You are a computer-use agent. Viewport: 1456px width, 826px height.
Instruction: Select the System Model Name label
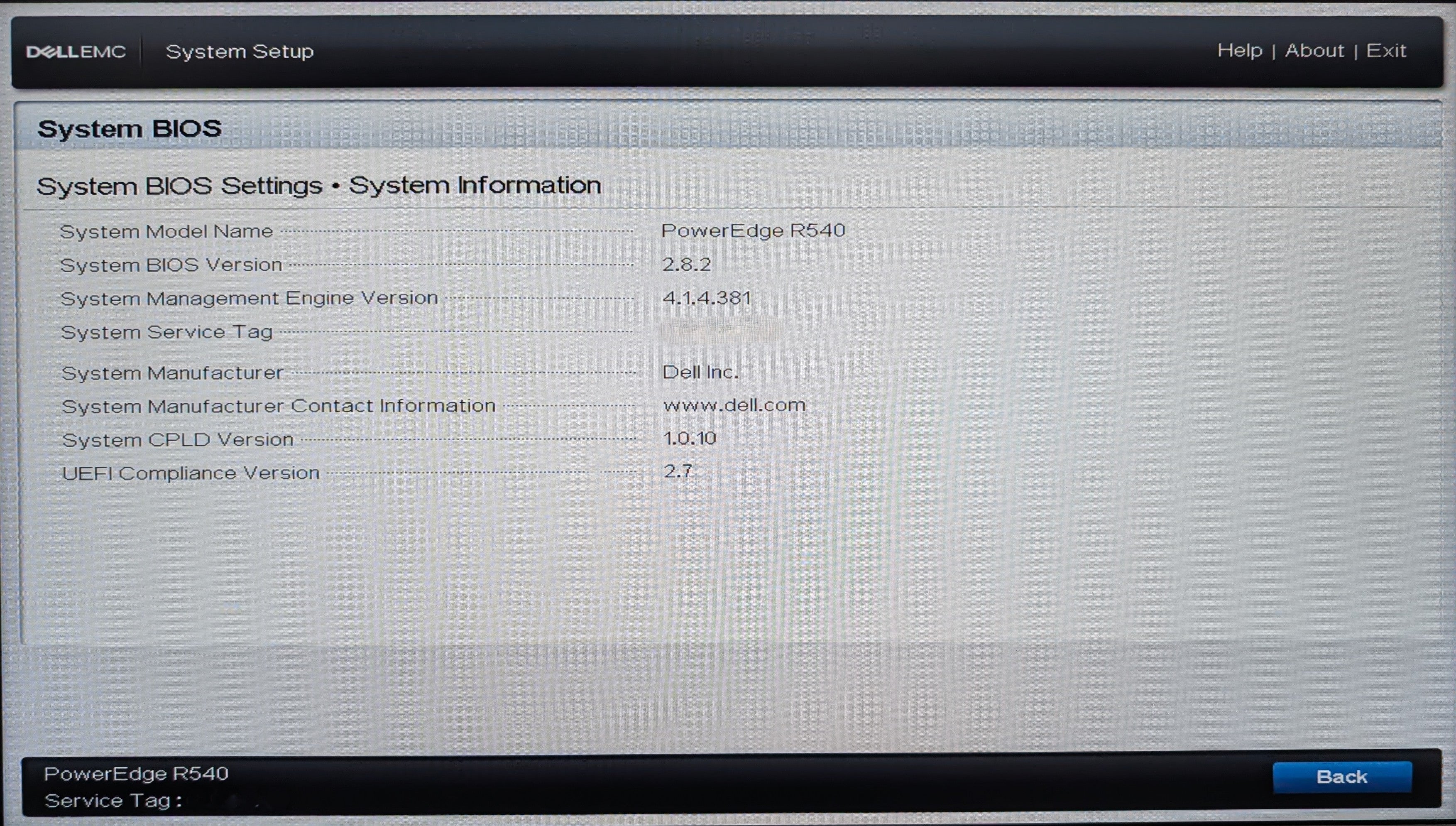click(x=166, y=231)
